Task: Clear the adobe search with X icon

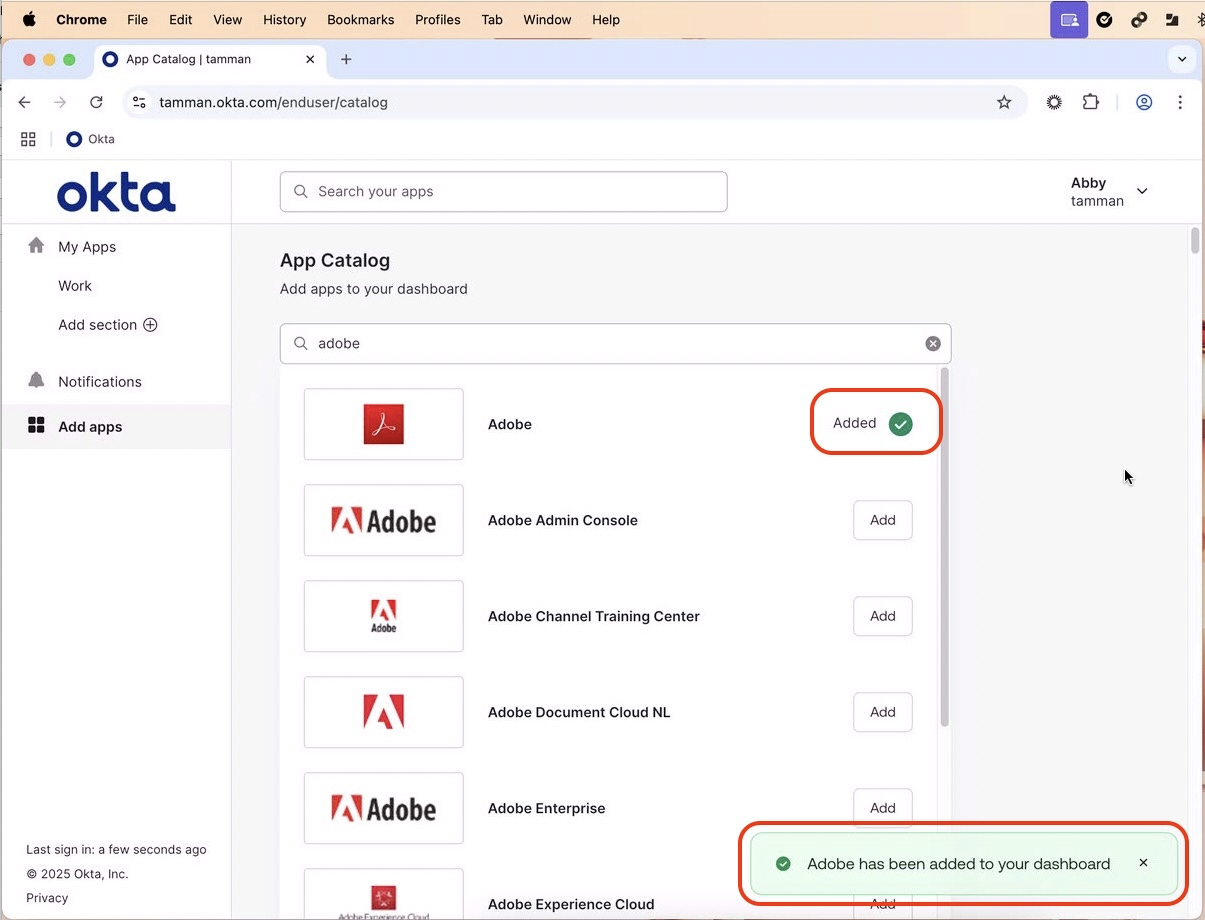Action: [x=933, y=343]
